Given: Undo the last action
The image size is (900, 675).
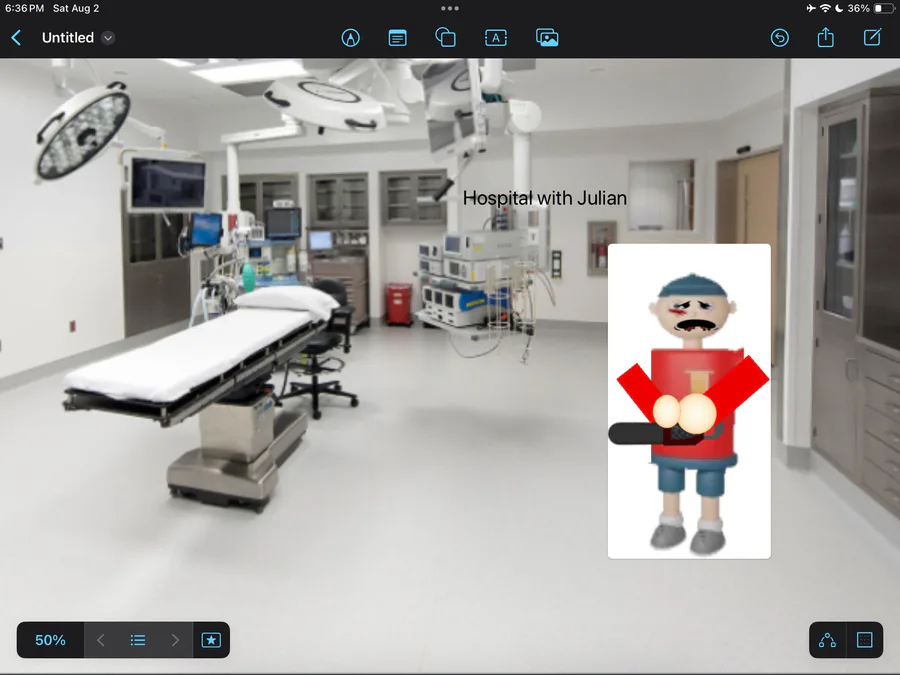Looking at the screenshot, I should tap(779, 38).
